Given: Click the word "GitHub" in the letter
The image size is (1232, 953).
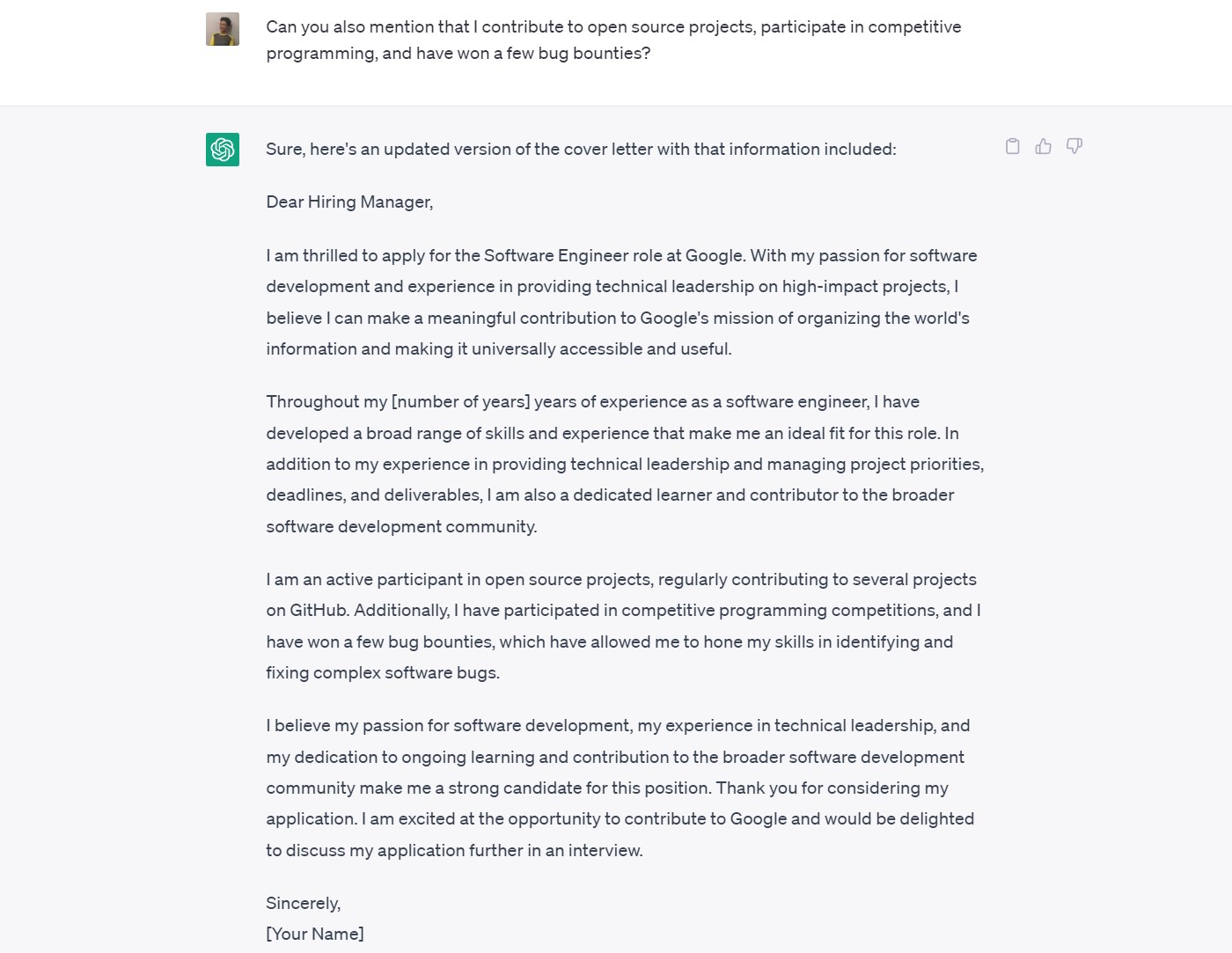Looking at the screenshot, I should tap(319, 611).
